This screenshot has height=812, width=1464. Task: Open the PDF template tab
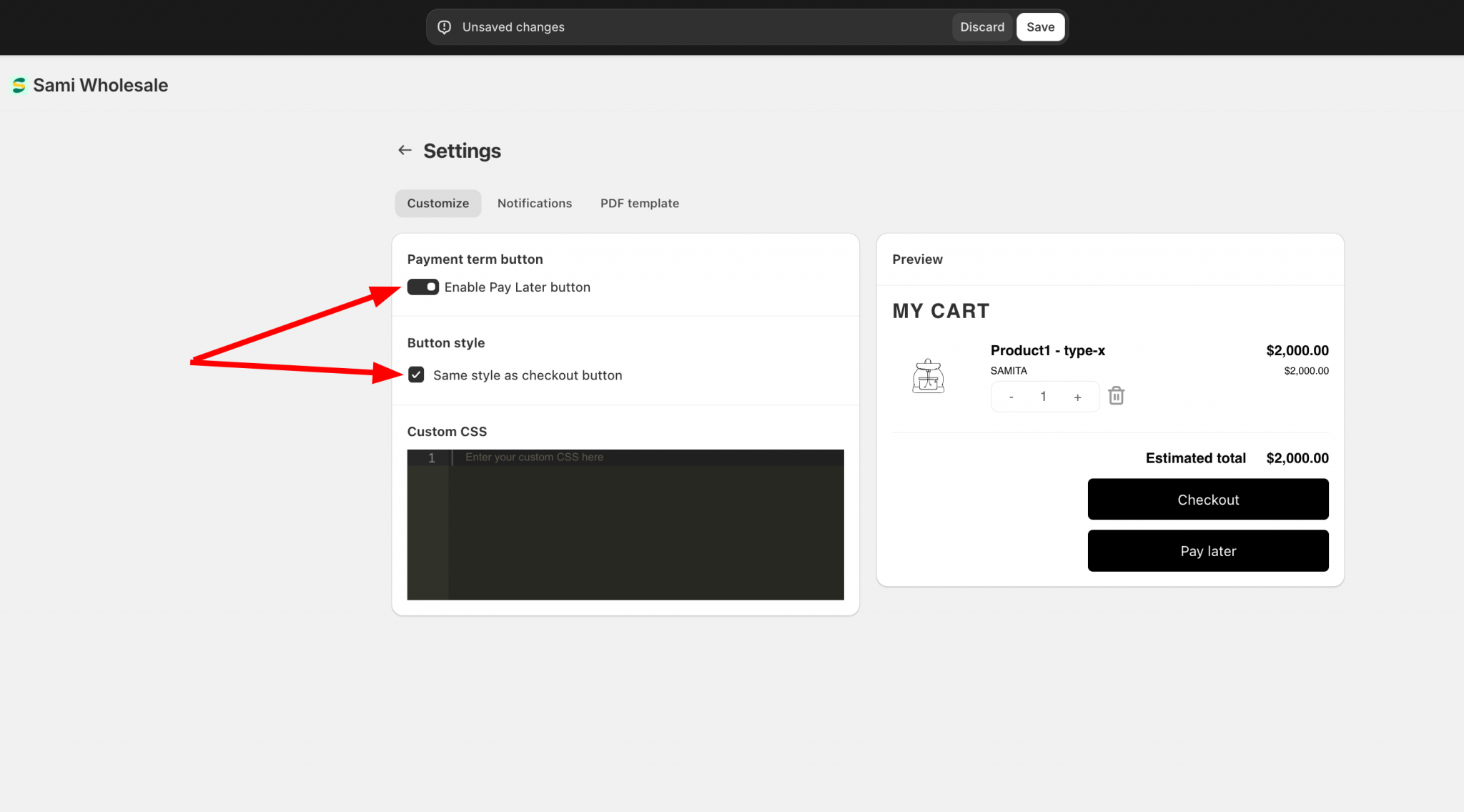point(639,204)
